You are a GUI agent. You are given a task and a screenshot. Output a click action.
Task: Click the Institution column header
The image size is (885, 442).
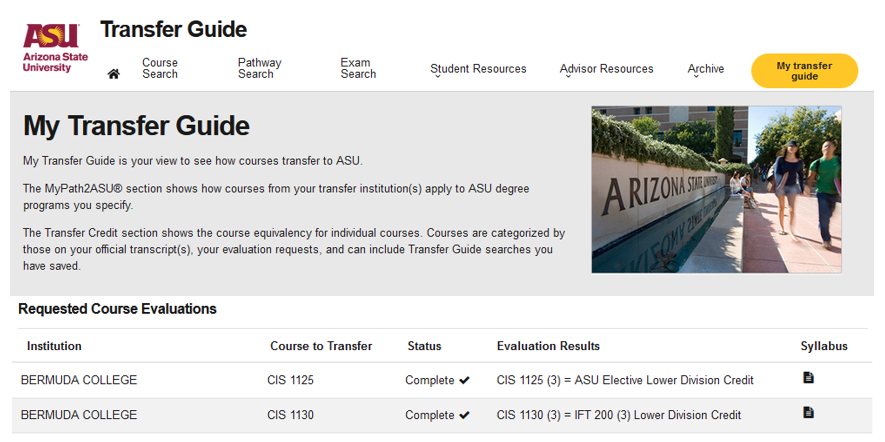point(54,346)
